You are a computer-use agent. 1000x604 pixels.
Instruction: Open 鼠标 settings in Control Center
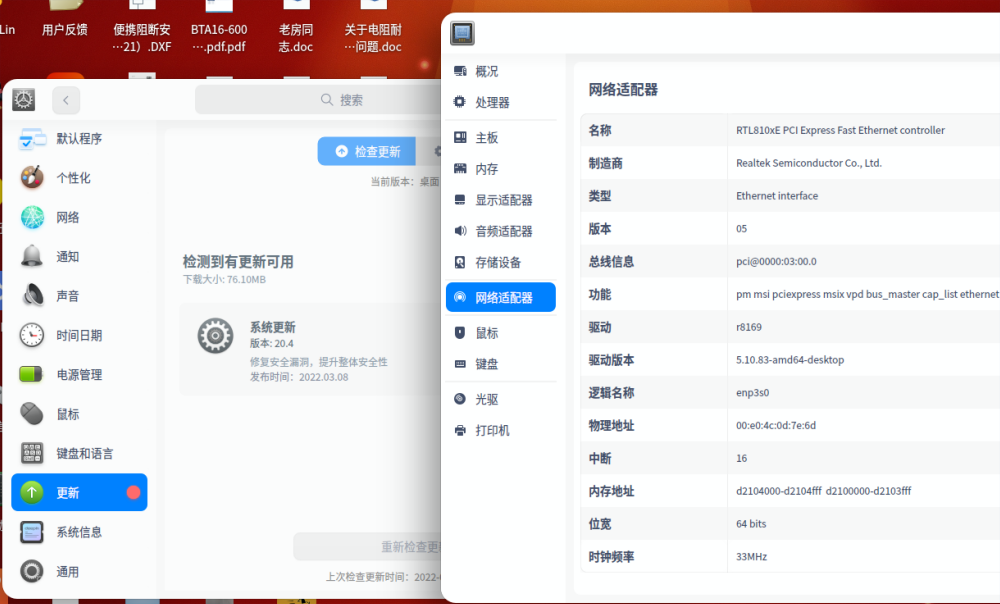79,414
